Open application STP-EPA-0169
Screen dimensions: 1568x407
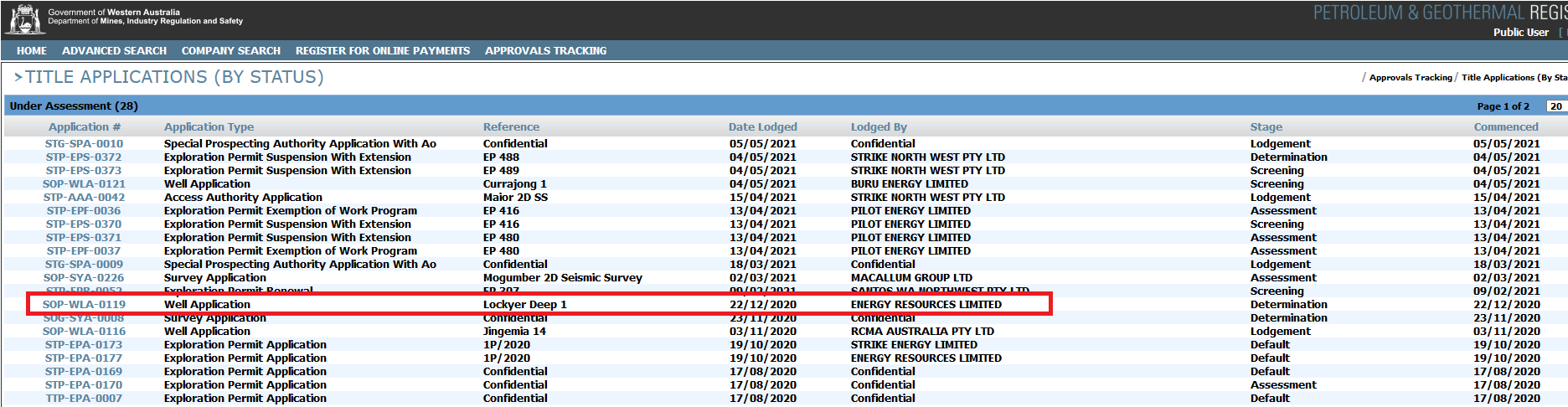click(84, 372)
